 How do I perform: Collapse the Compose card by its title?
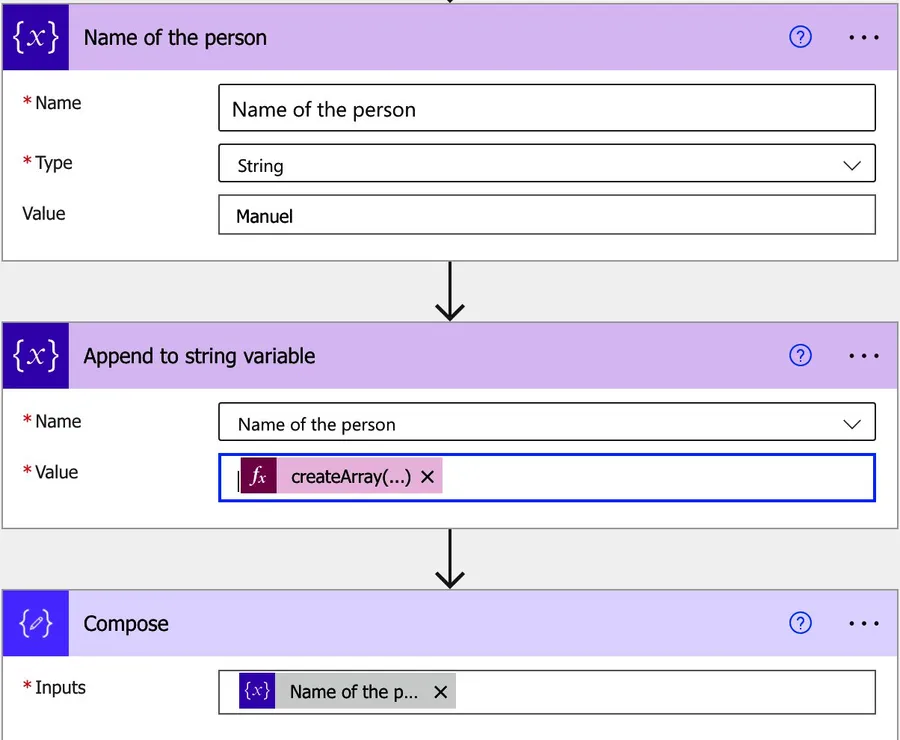[x=126, y=624]
